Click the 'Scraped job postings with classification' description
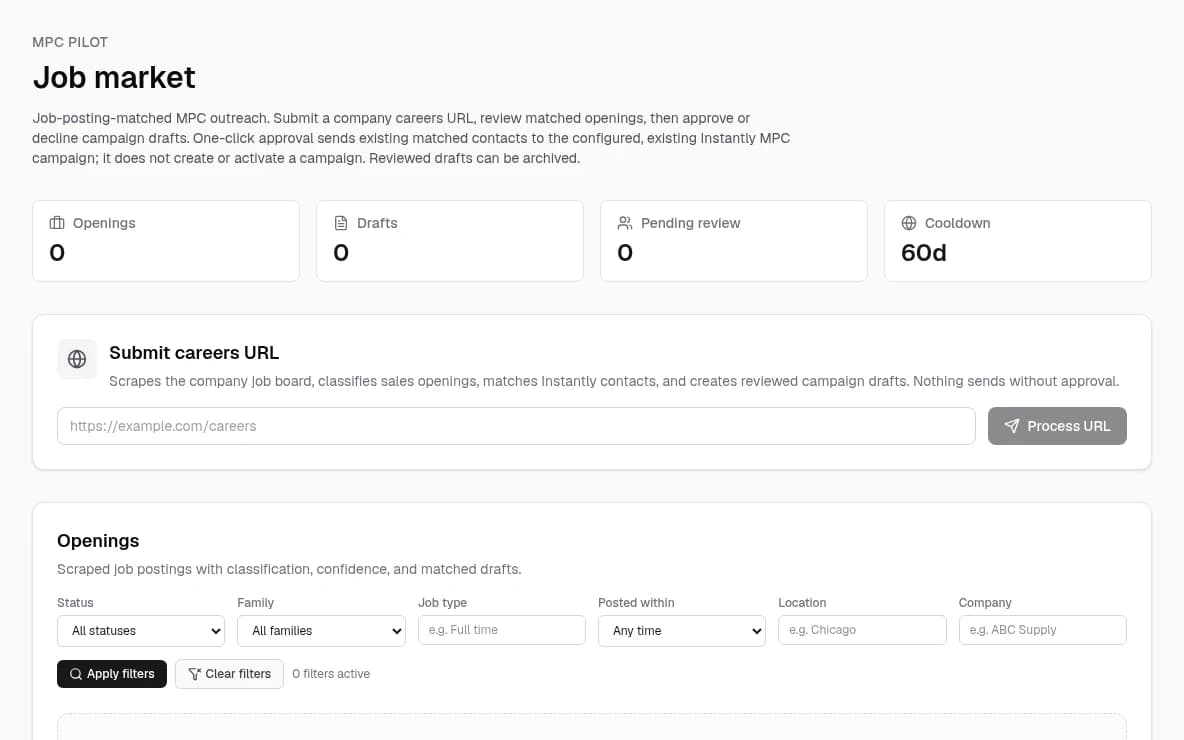Screen dimensions: 1184x740 point(289,569)
